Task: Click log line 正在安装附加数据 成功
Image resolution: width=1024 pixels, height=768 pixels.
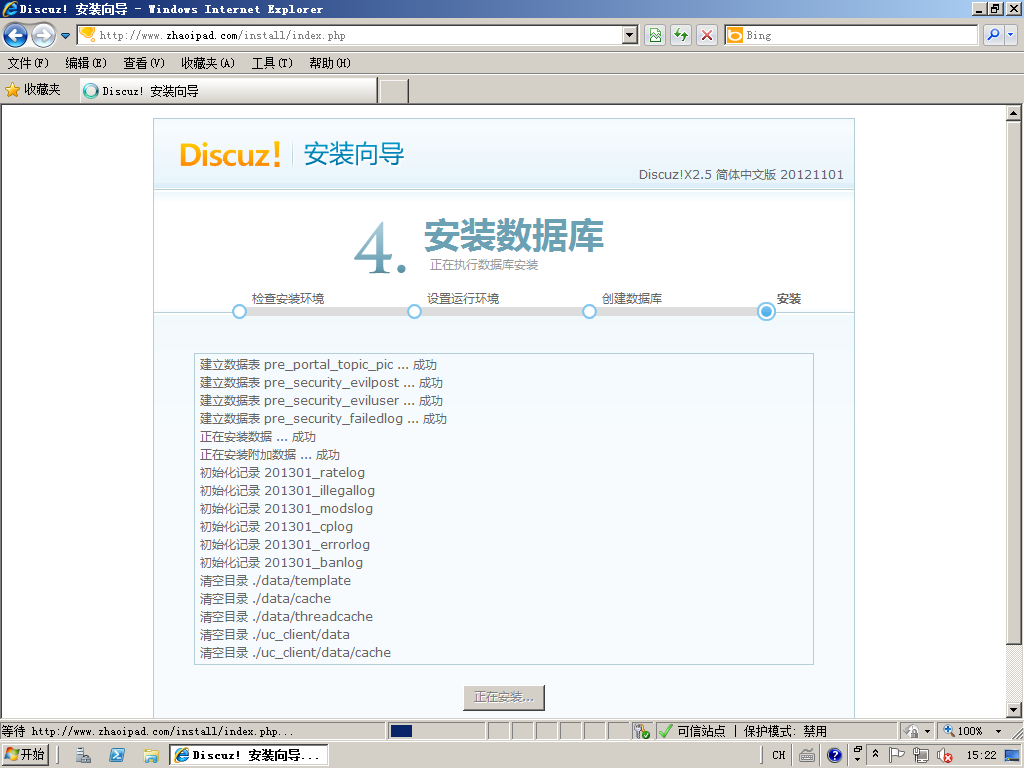Action: [x=270, y=455]
